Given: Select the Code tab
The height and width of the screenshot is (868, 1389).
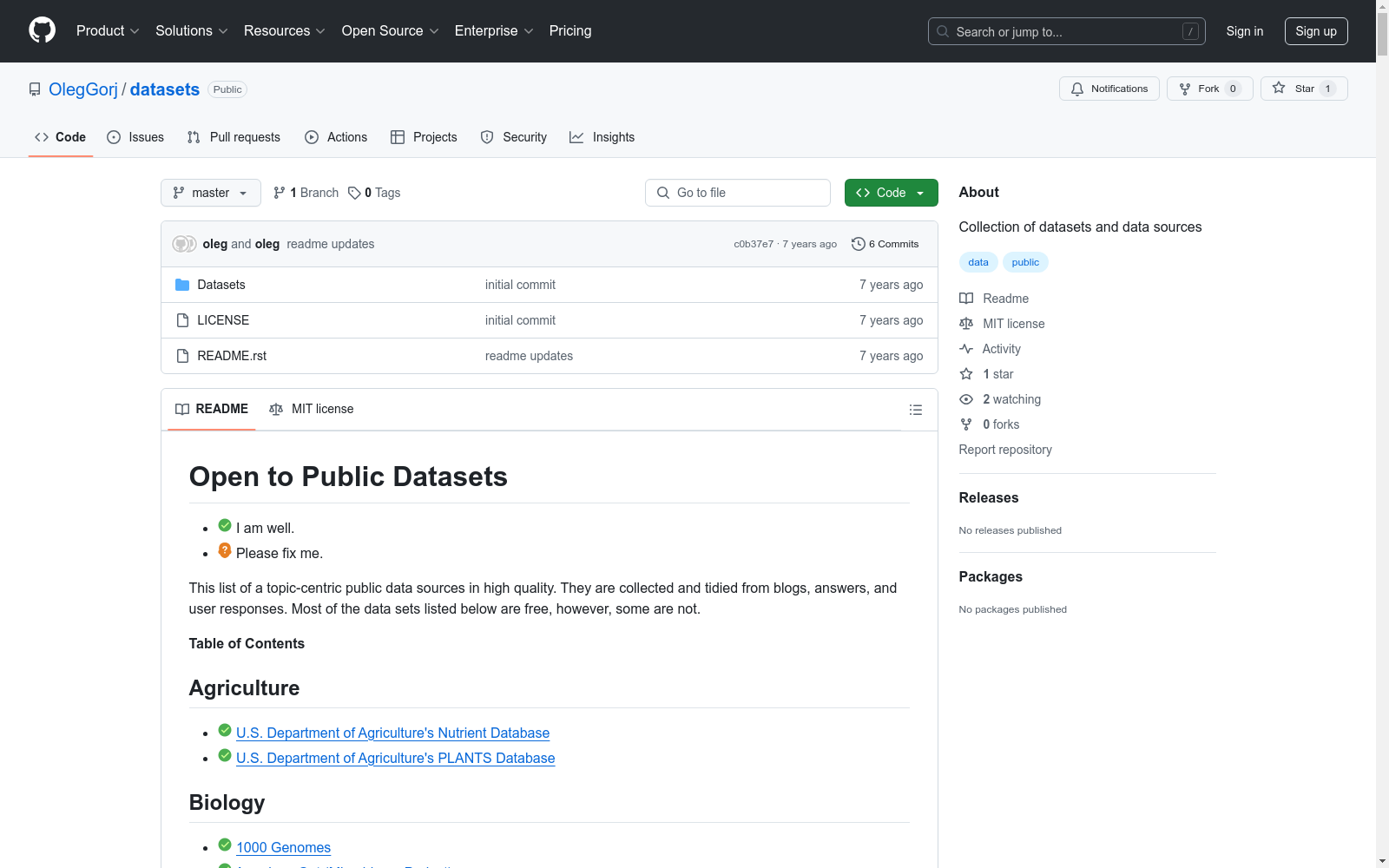Looking at the screenshot, I should click(x=60, y=137).
